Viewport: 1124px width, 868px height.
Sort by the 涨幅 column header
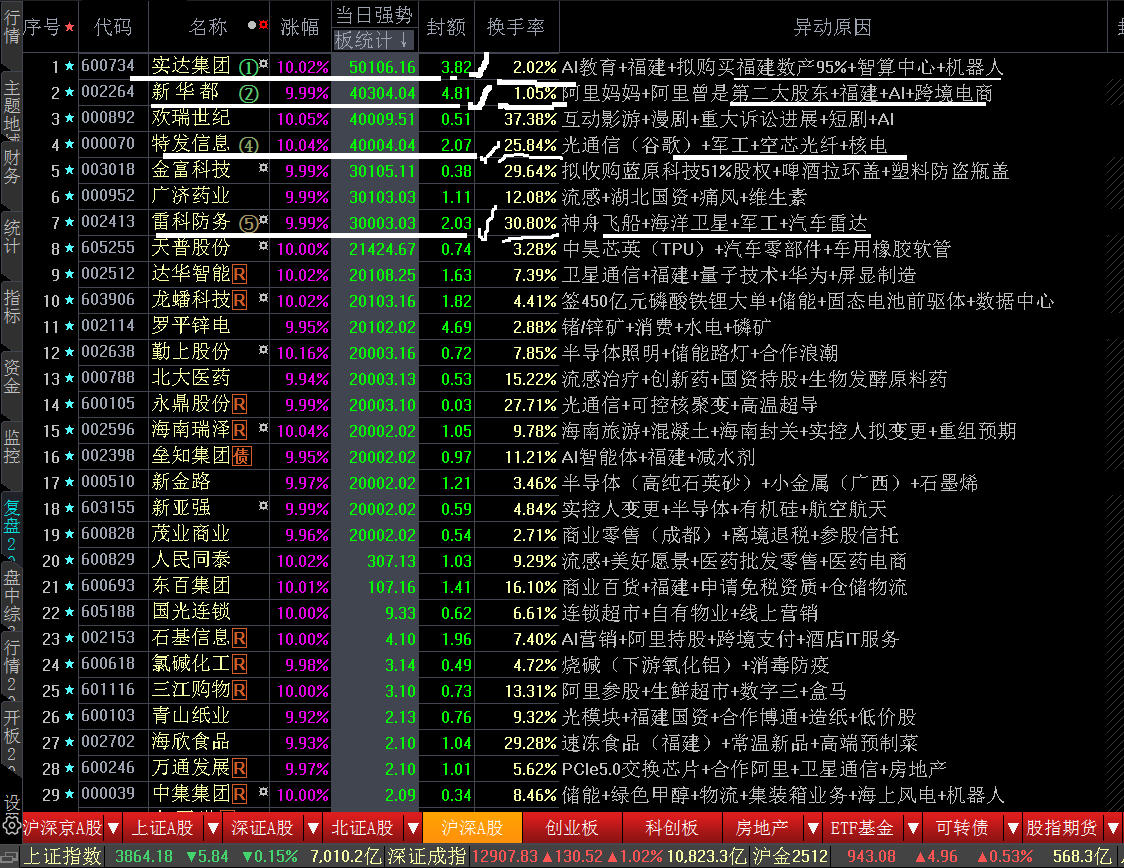tap(300, 27)
